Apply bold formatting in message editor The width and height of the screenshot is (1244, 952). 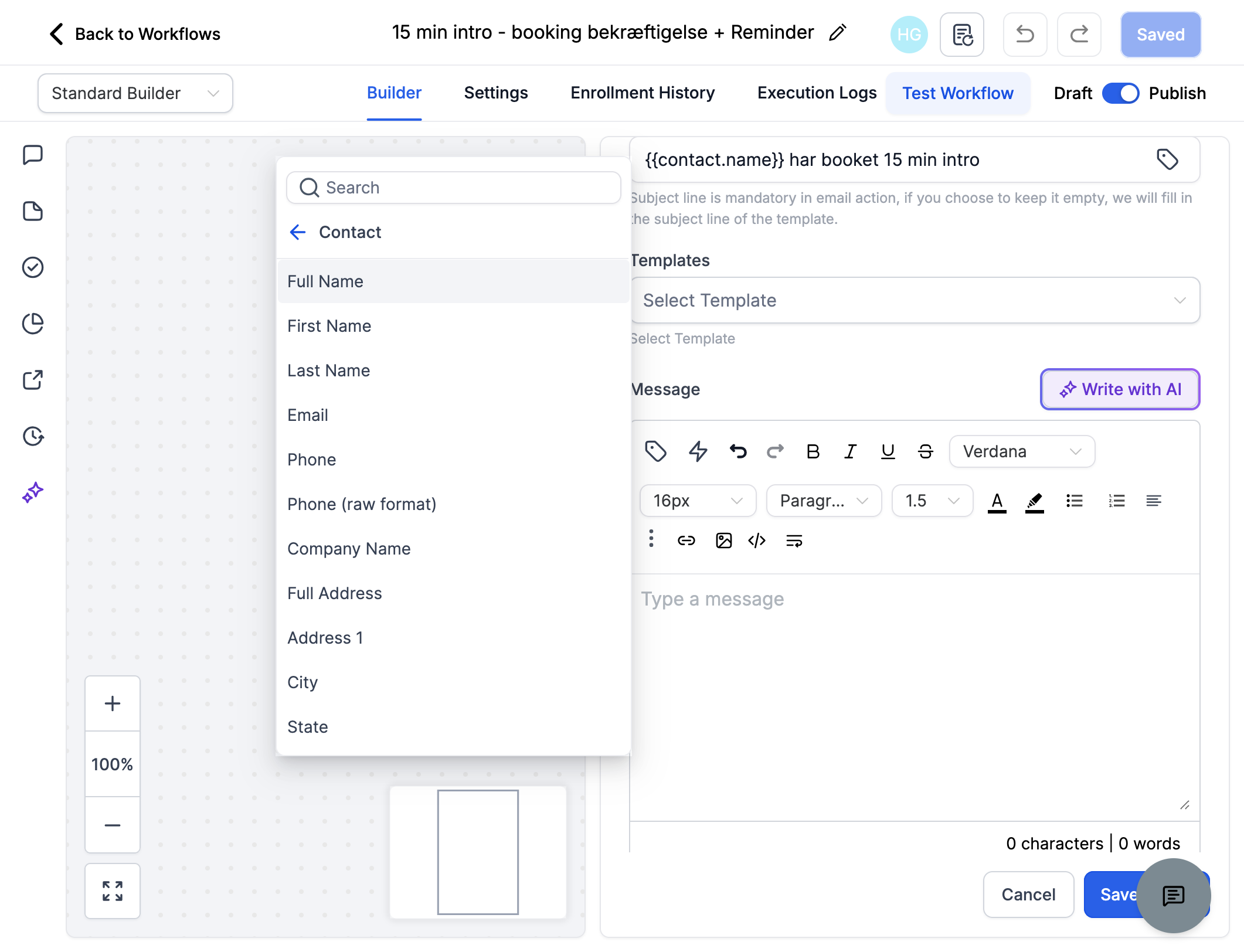pyautogui.click(x=813, y=451)
